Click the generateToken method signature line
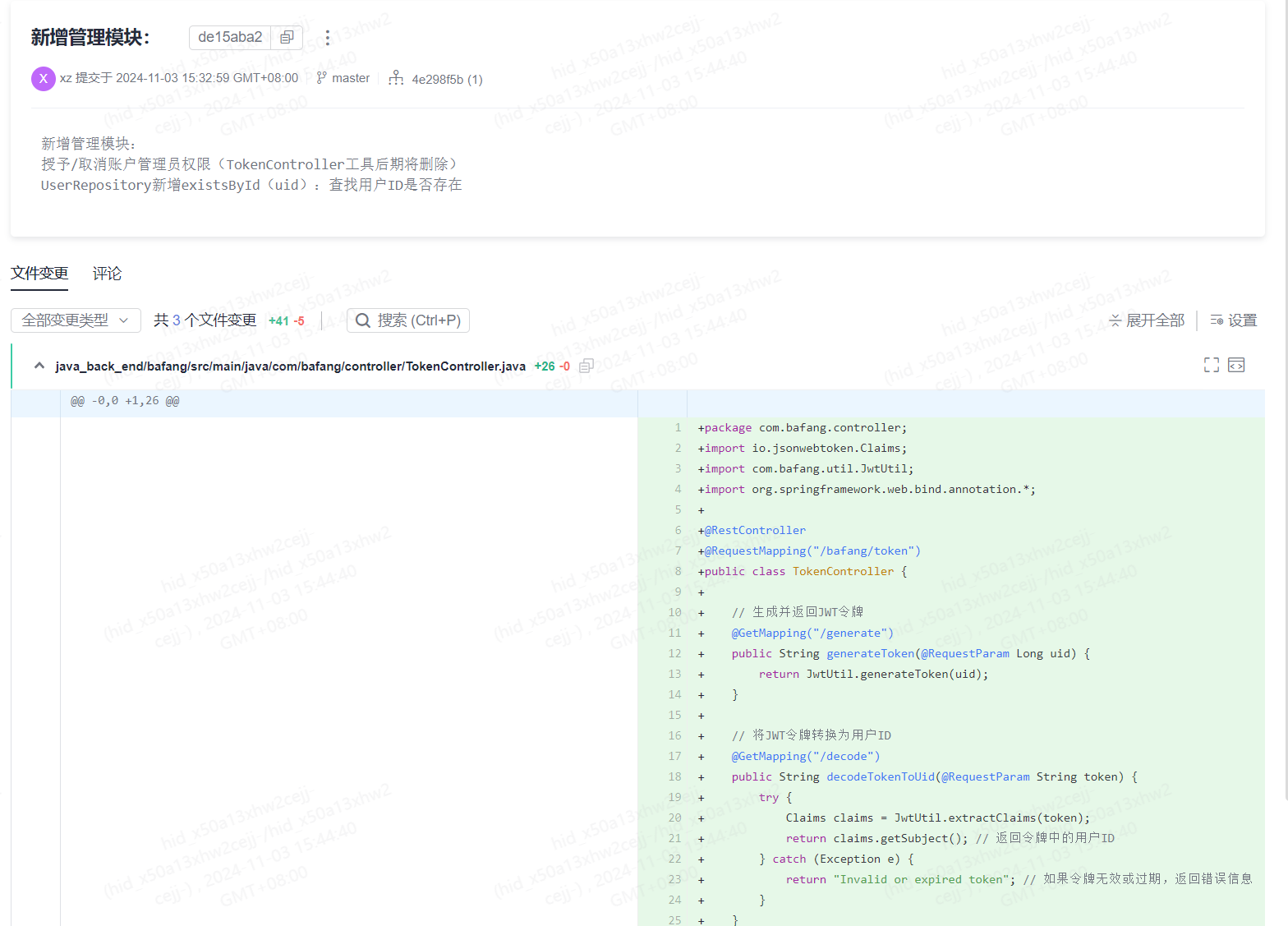1288x926 pixels. pos(911,654)
